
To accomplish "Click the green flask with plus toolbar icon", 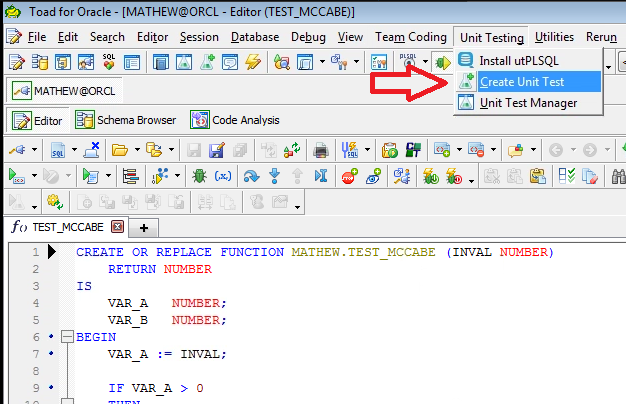I will 207,62.
